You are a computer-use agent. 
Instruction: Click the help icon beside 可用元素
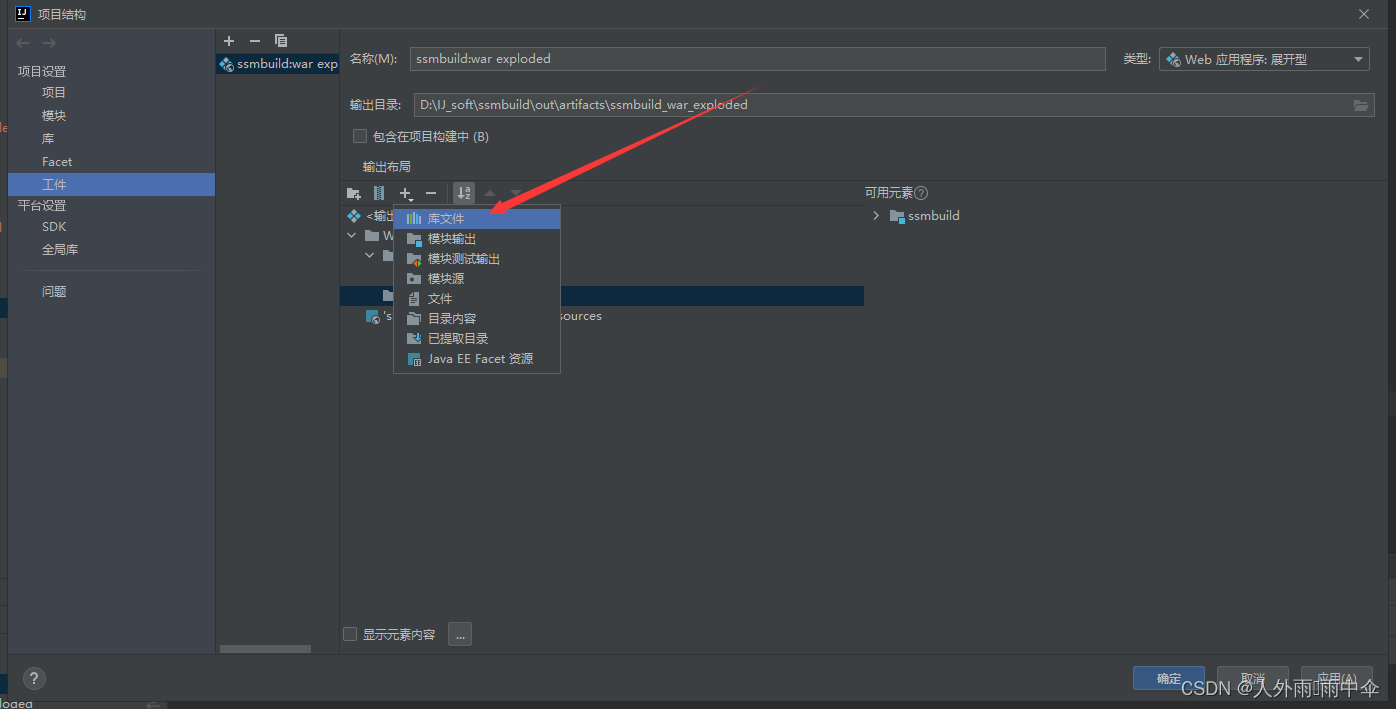[921, 193]
